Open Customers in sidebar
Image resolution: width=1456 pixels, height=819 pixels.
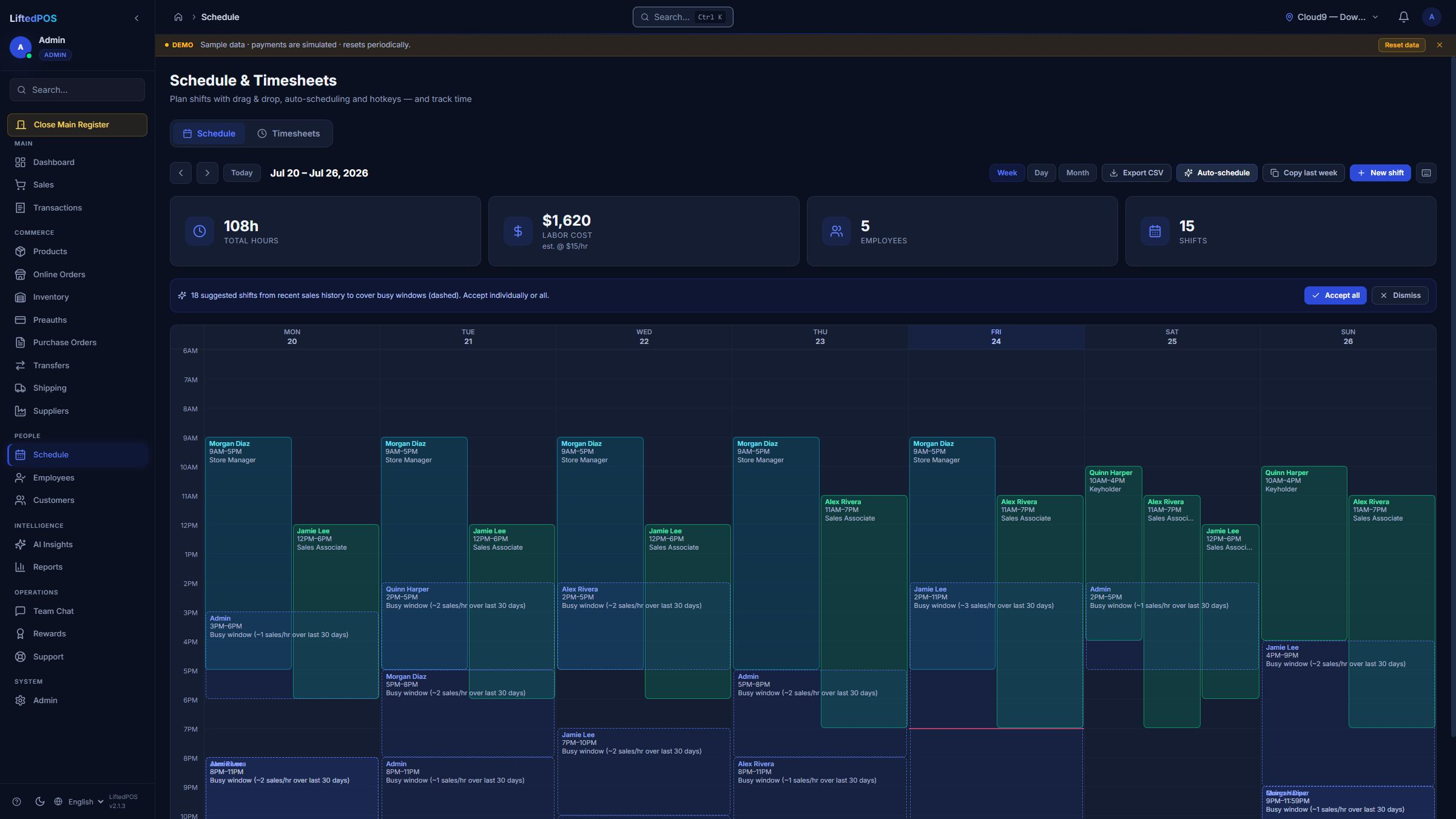coord(78,500)
